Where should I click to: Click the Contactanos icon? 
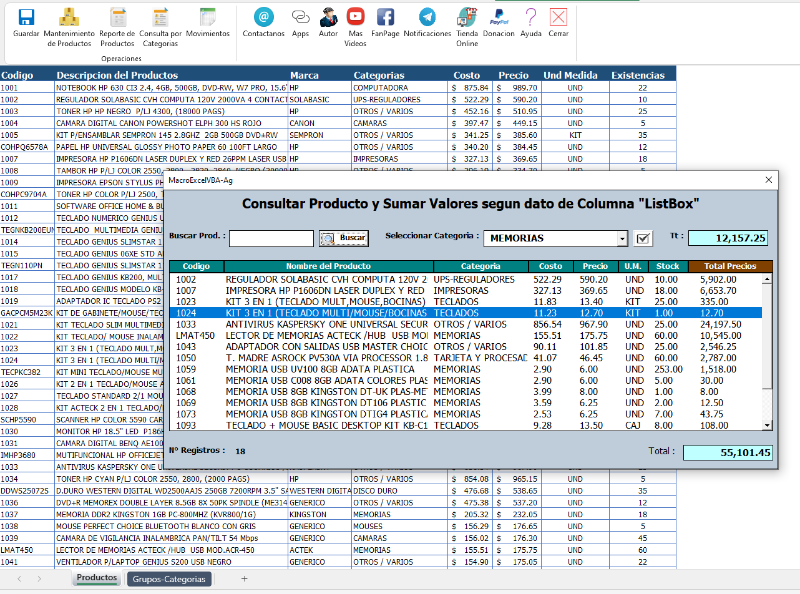[x=263, y=17]
